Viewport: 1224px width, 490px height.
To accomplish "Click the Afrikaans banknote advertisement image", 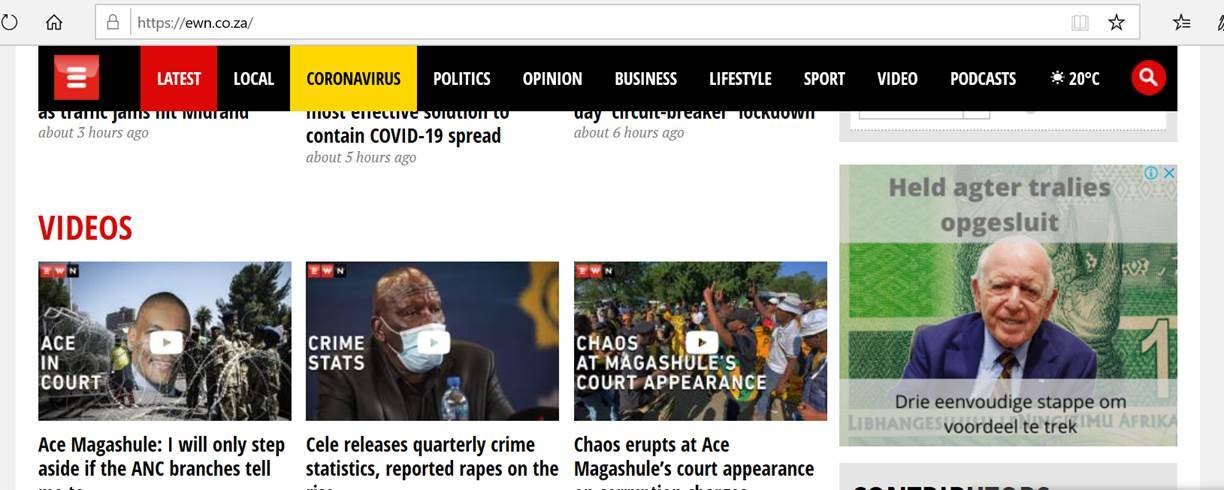I will pos(1008,305).
